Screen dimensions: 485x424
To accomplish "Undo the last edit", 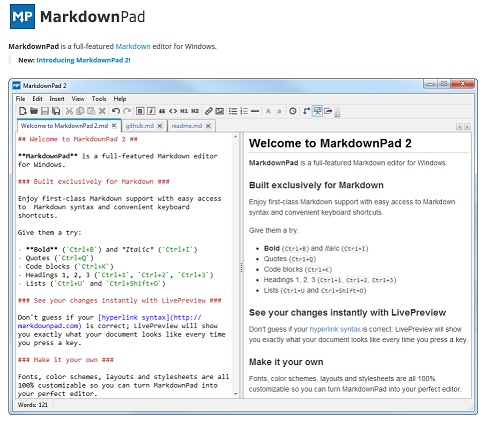I will [x=116, y=111].
